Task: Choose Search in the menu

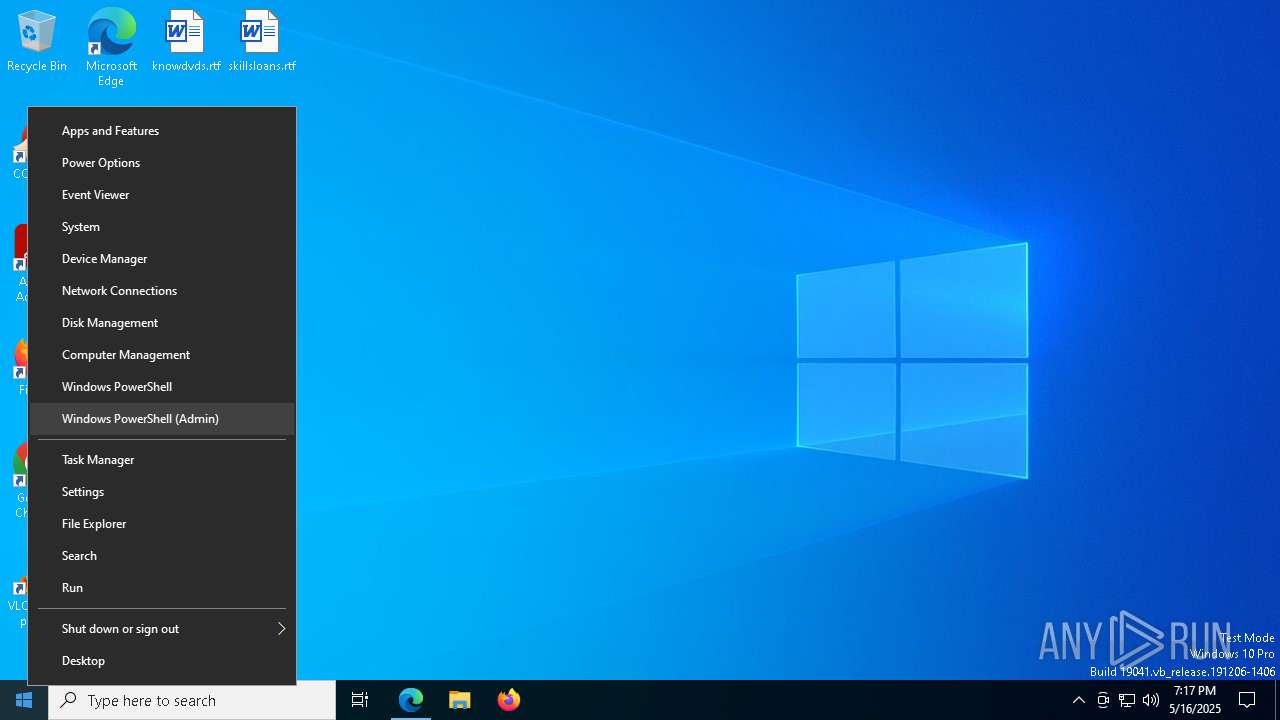Action: [x=162, y=556]
